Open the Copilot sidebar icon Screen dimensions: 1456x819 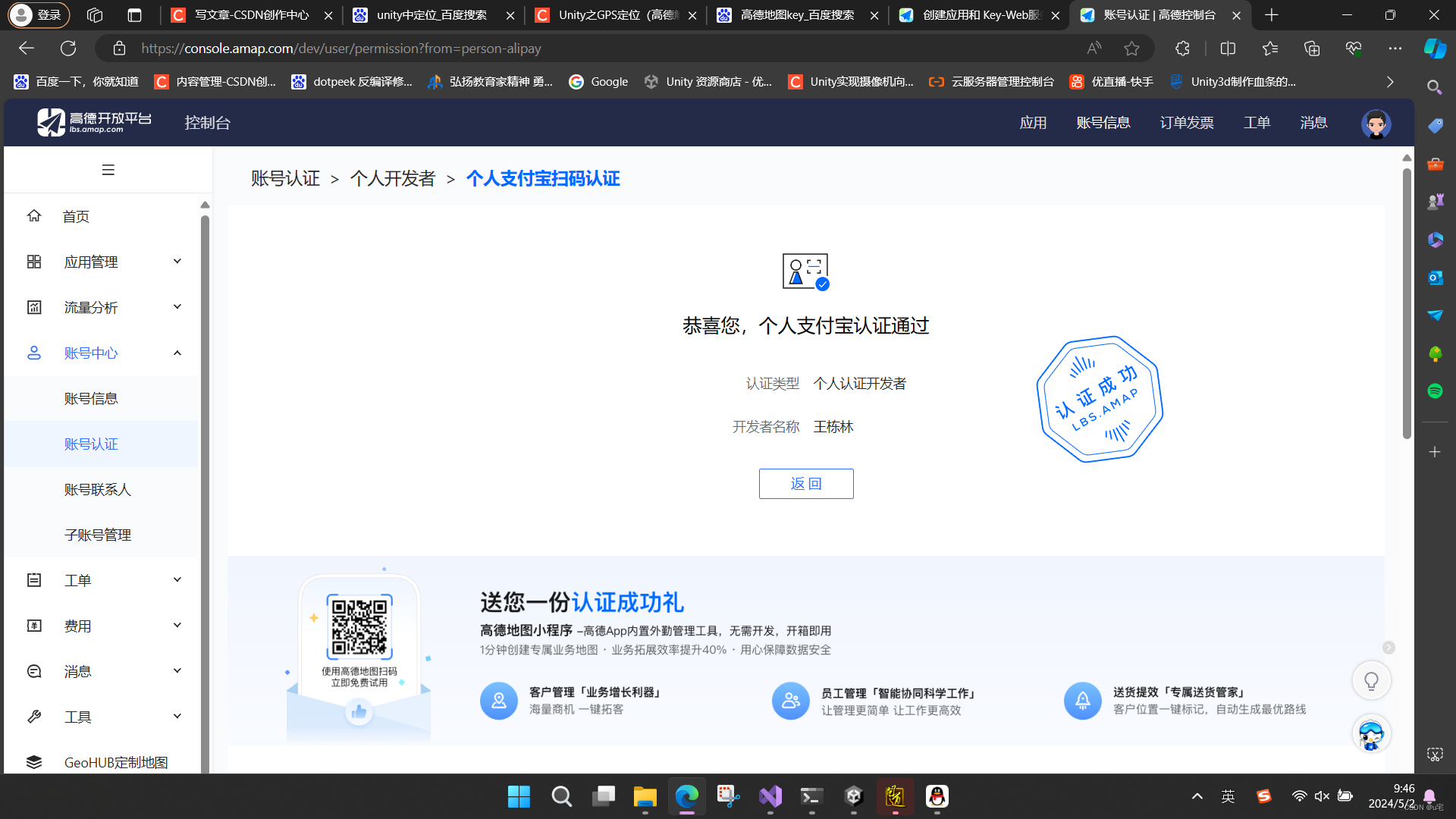(x=1435, y=49)
